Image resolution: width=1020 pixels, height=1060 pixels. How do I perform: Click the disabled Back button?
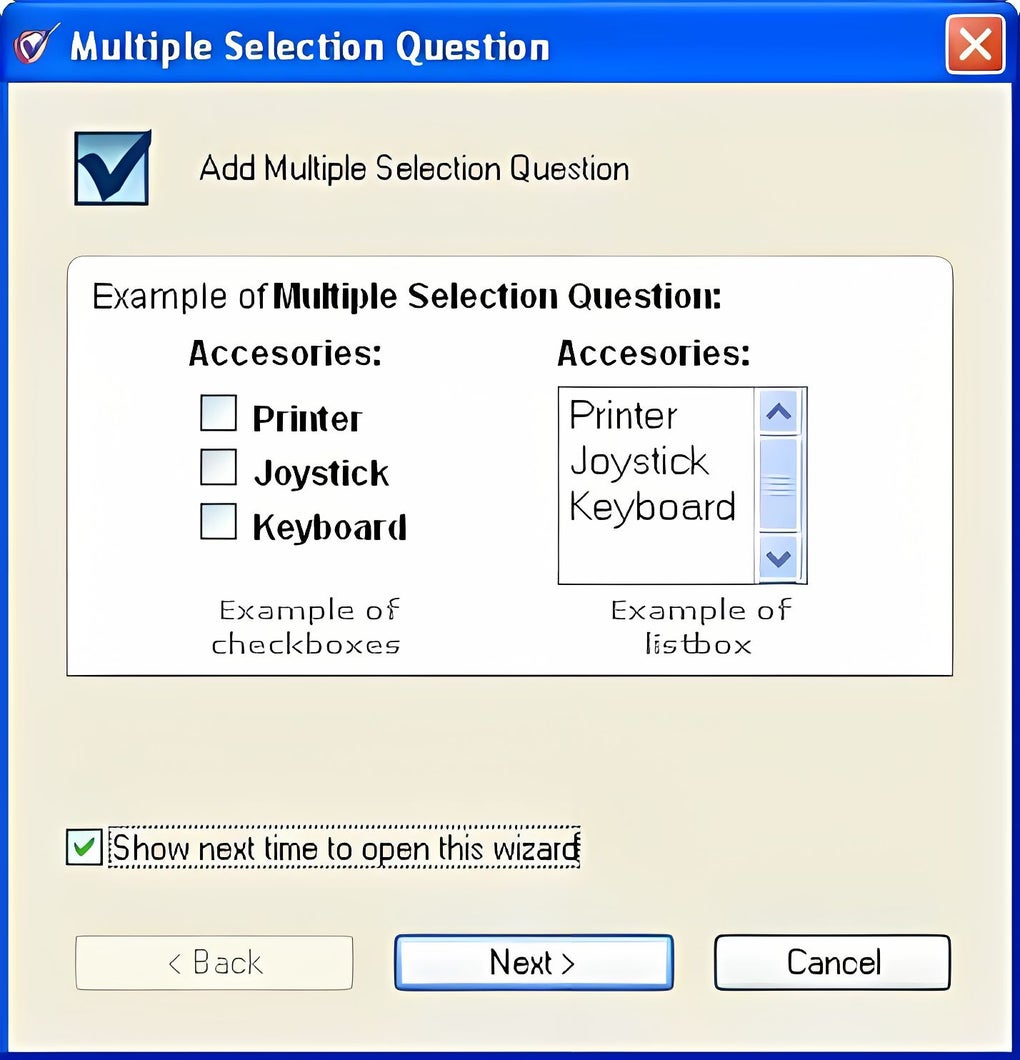(214, 962)
